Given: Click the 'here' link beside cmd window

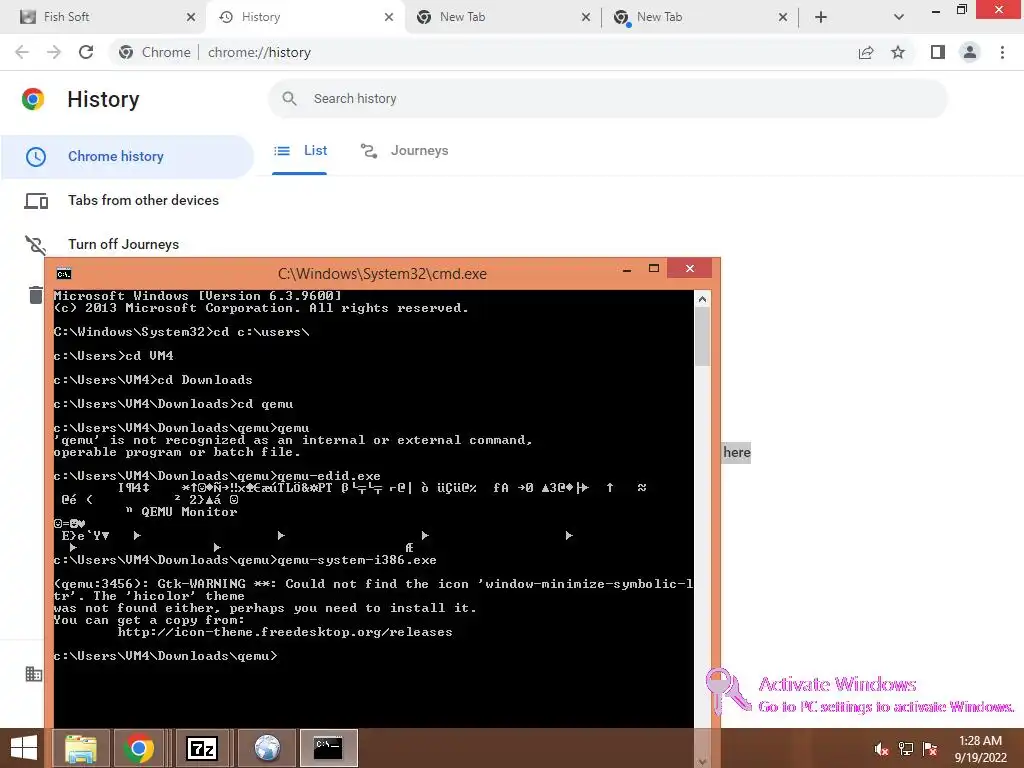Looking at the screenshot, I should (x=737, y=453).
